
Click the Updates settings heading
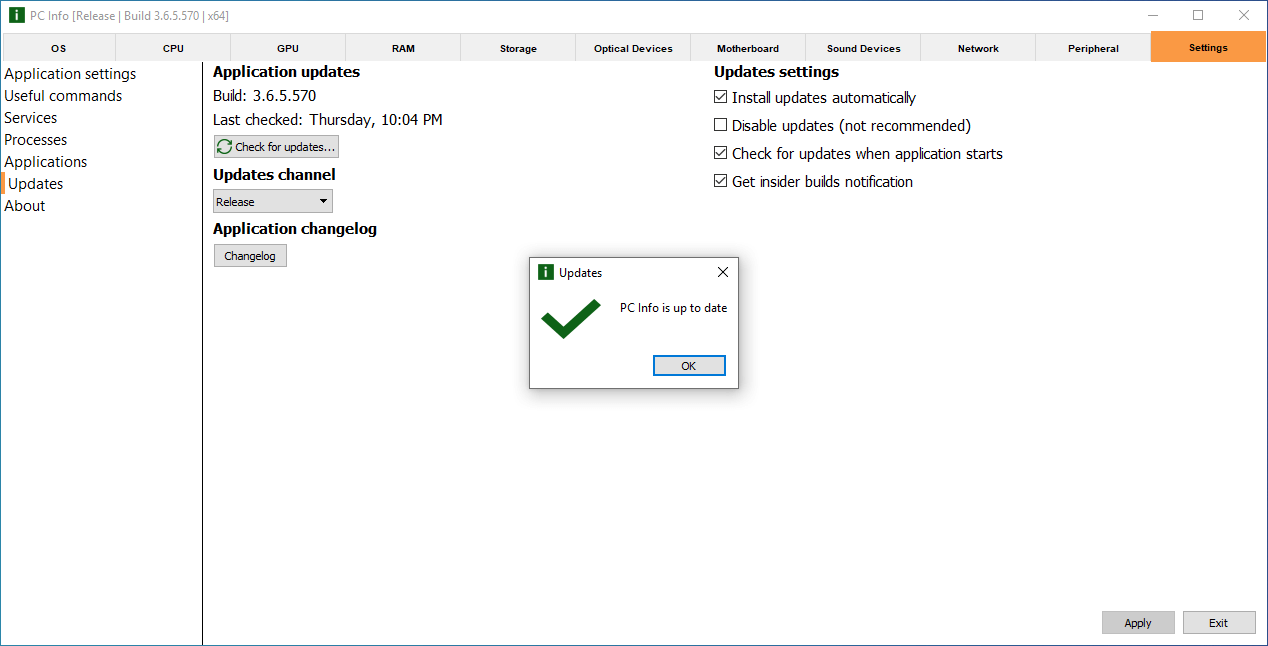tap(777, 72)
